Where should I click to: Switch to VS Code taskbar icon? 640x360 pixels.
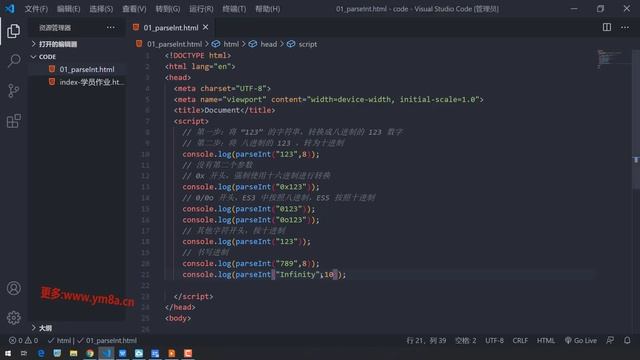coord(106,353)
